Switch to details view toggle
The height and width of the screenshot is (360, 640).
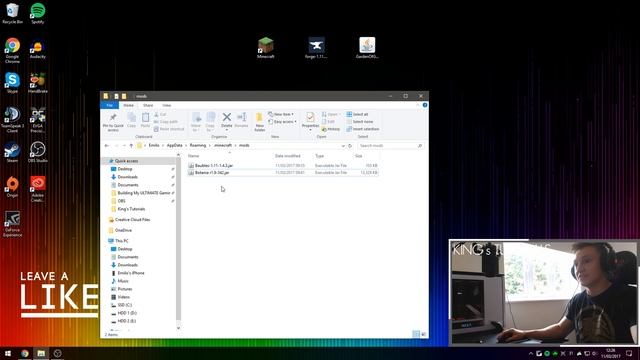(x=416, y=334)
